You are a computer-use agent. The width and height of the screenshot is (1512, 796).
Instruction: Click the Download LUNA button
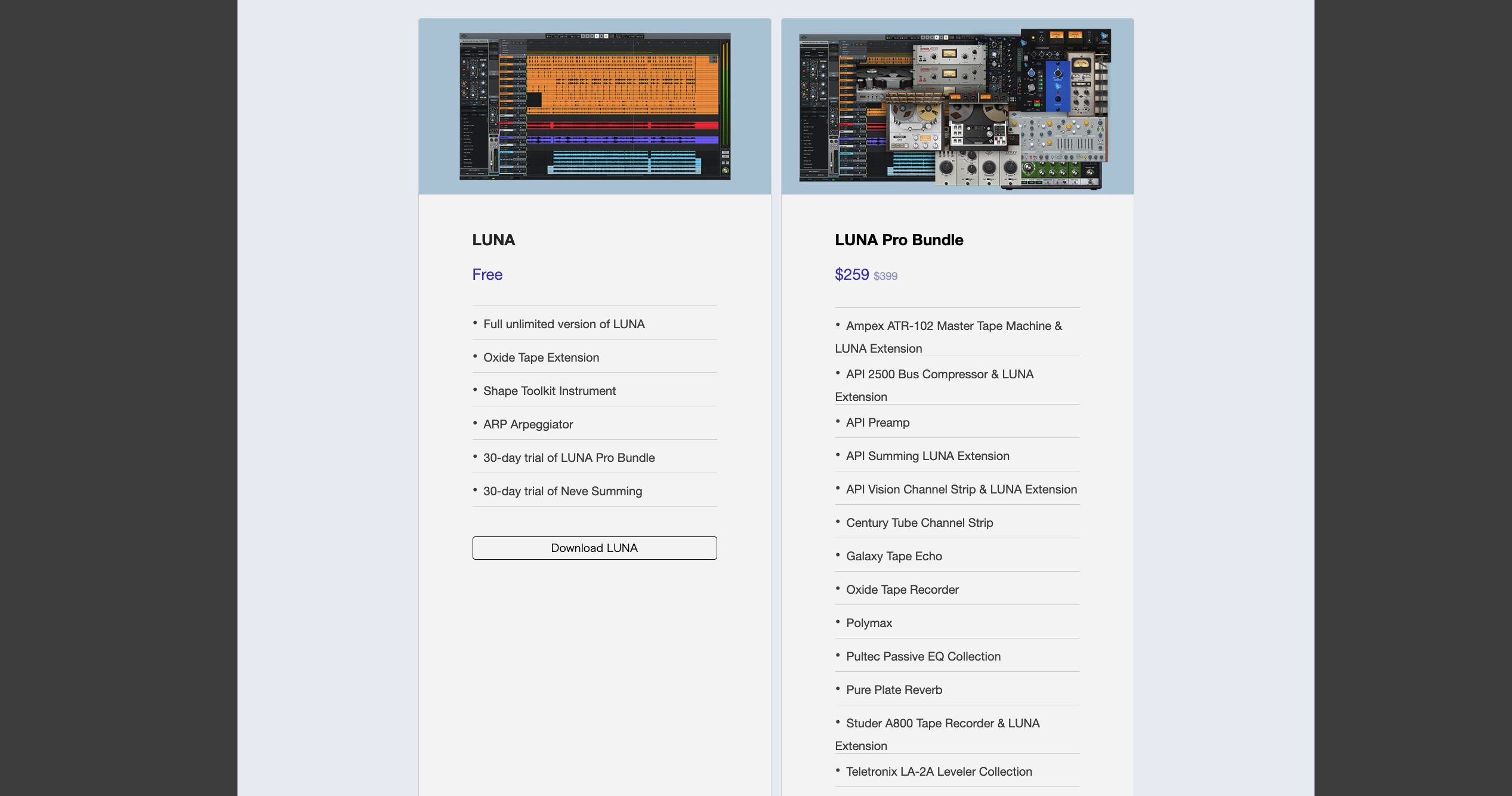pyautogui.click(x=594, y=548)
